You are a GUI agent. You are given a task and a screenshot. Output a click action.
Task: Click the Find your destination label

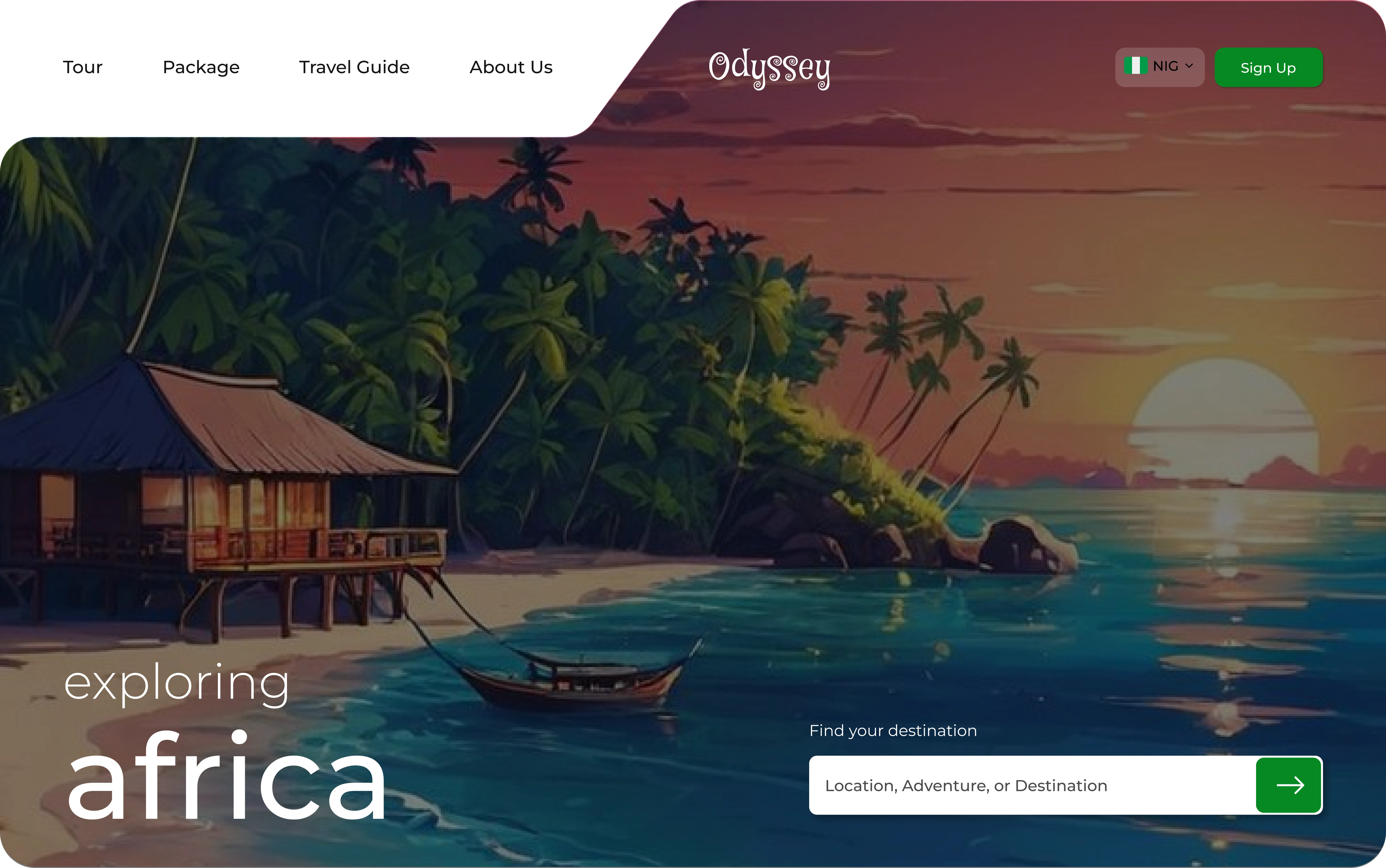click(893, 731)
